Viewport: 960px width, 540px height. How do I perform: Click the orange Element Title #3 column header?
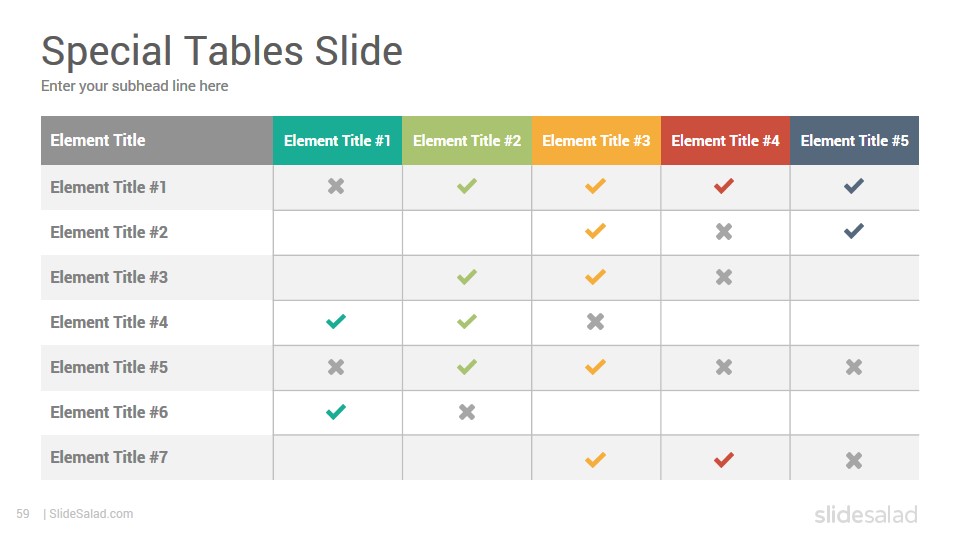point(596,140)
